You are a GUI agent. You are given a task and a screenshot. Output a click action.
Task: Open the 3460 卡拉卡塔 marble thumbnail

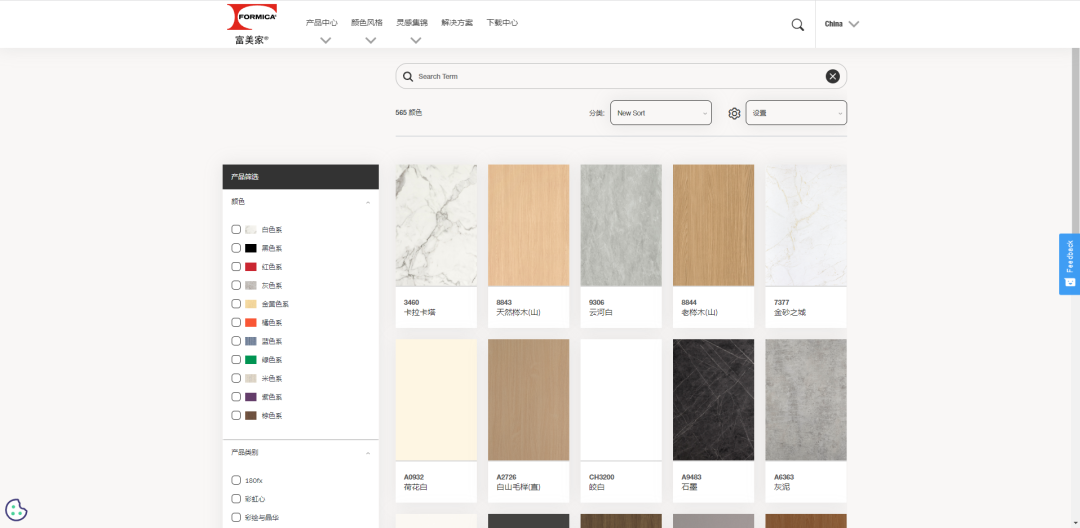coord(436,225)
